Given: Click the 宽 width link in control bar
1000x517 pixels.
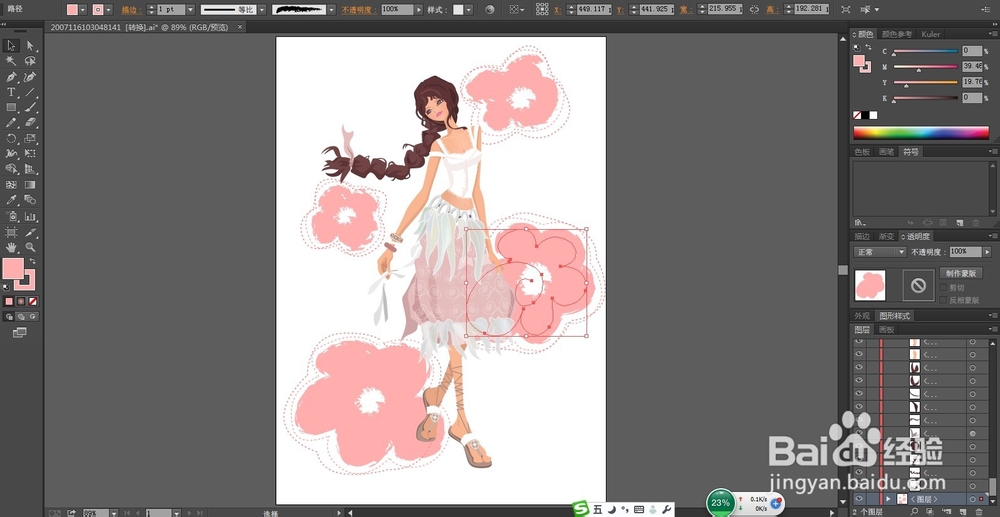Looking at the screenshot, I should [x=686, y=10].
